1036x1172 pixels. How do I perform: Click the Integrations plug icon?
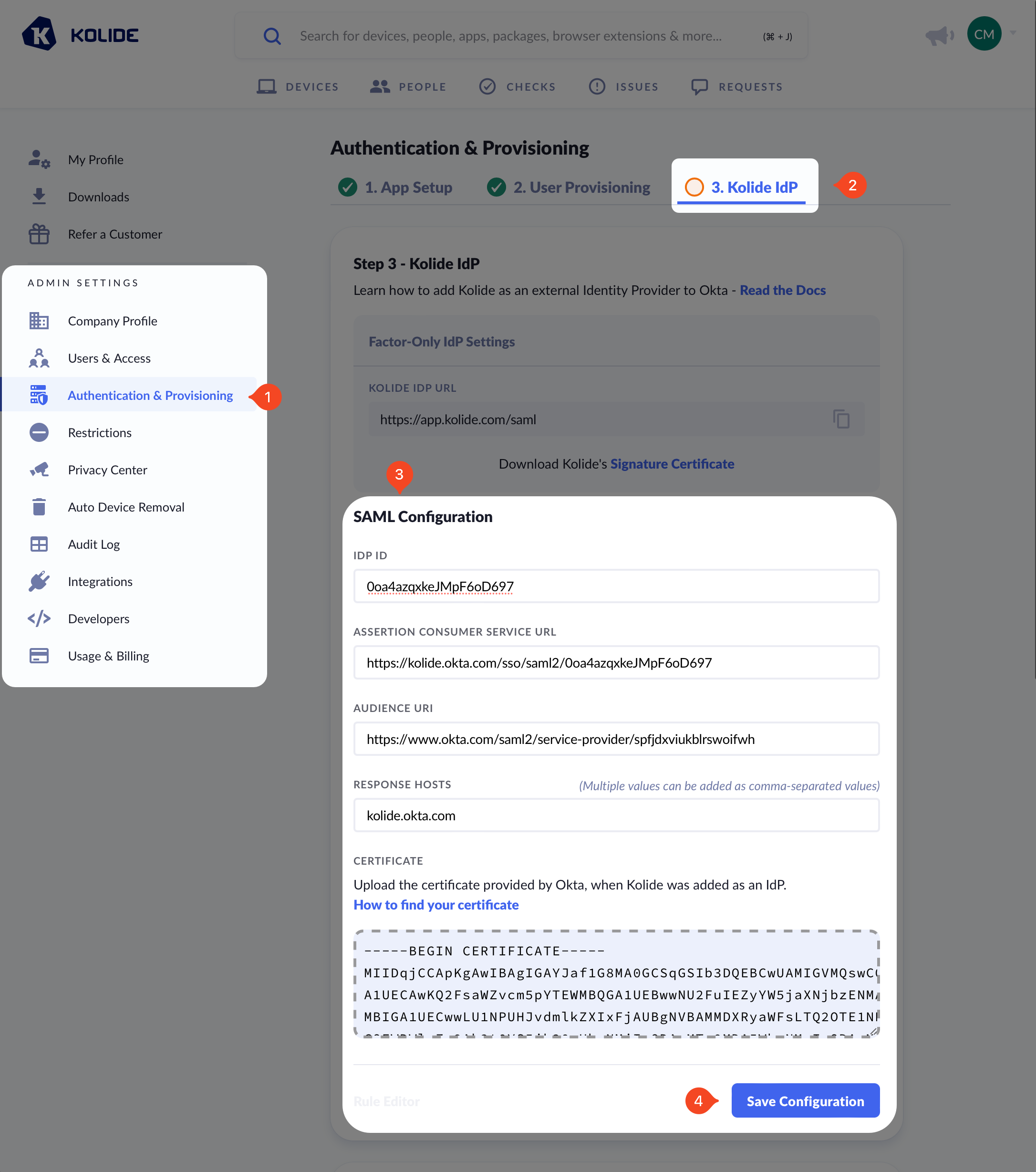39,581
